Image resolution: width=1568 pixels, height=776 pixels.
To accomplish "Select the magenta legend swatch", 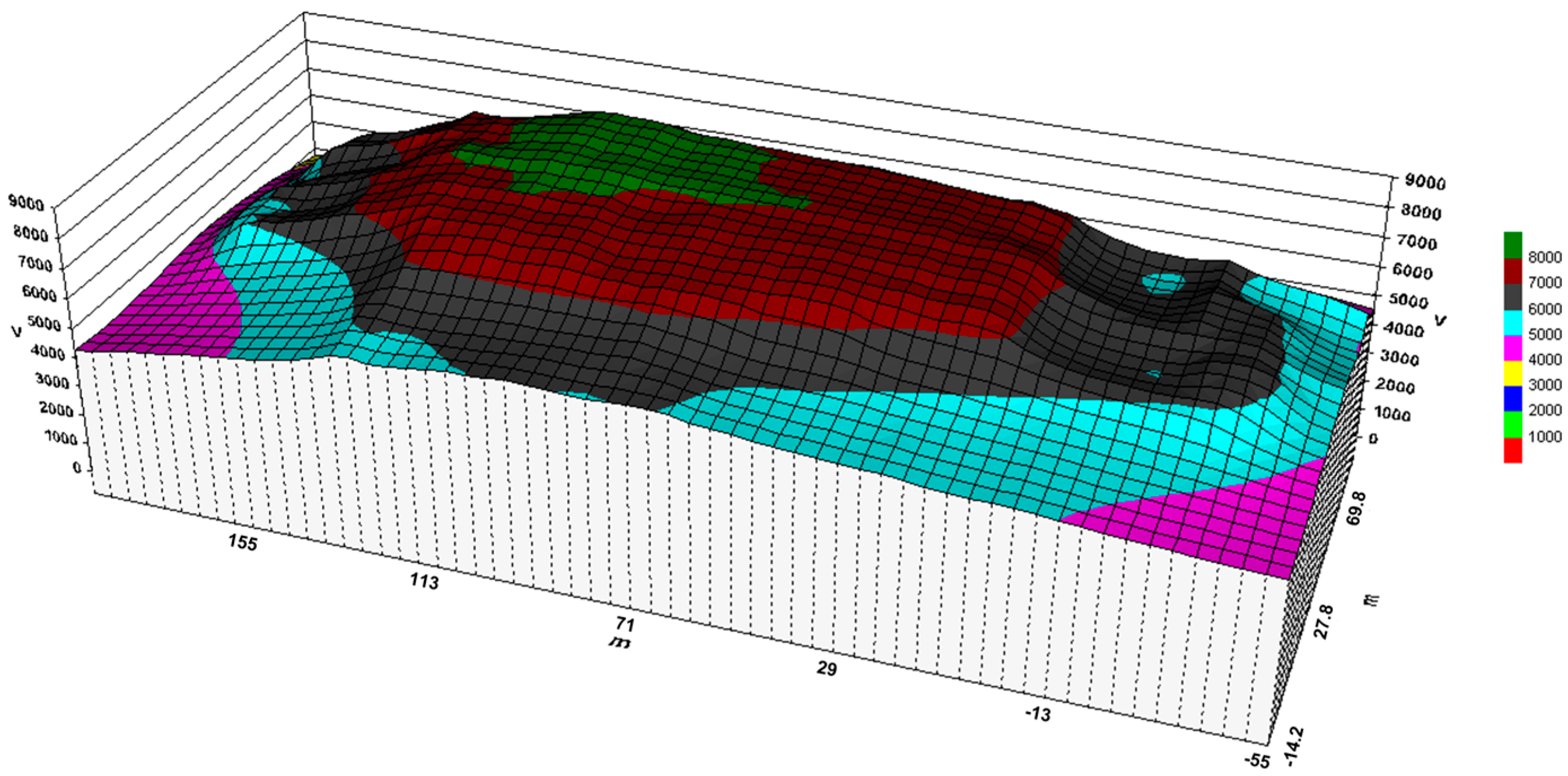I will pyautogui.click(x=1513, y=348).
